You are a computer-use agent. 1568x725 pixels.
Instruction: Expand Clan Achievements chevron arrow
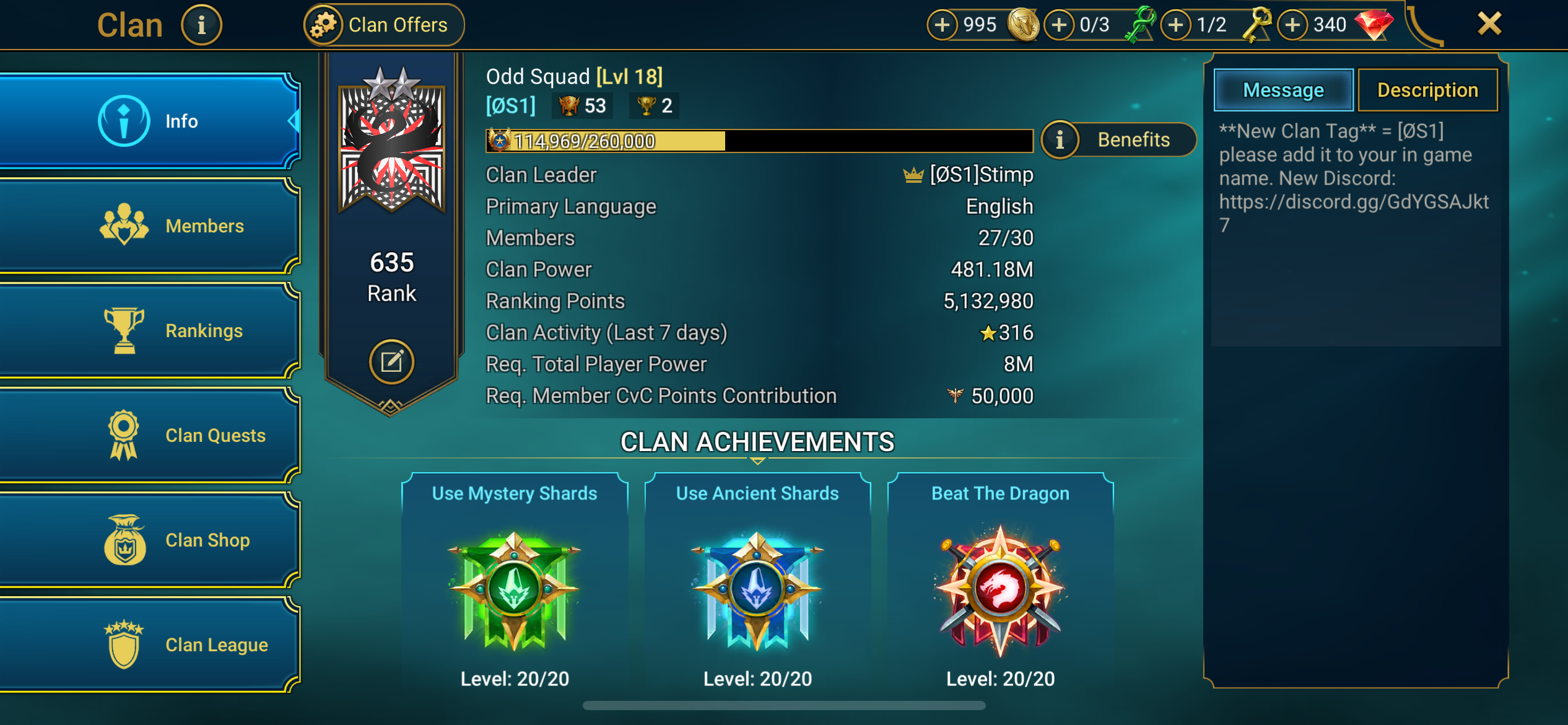point(757,461)
